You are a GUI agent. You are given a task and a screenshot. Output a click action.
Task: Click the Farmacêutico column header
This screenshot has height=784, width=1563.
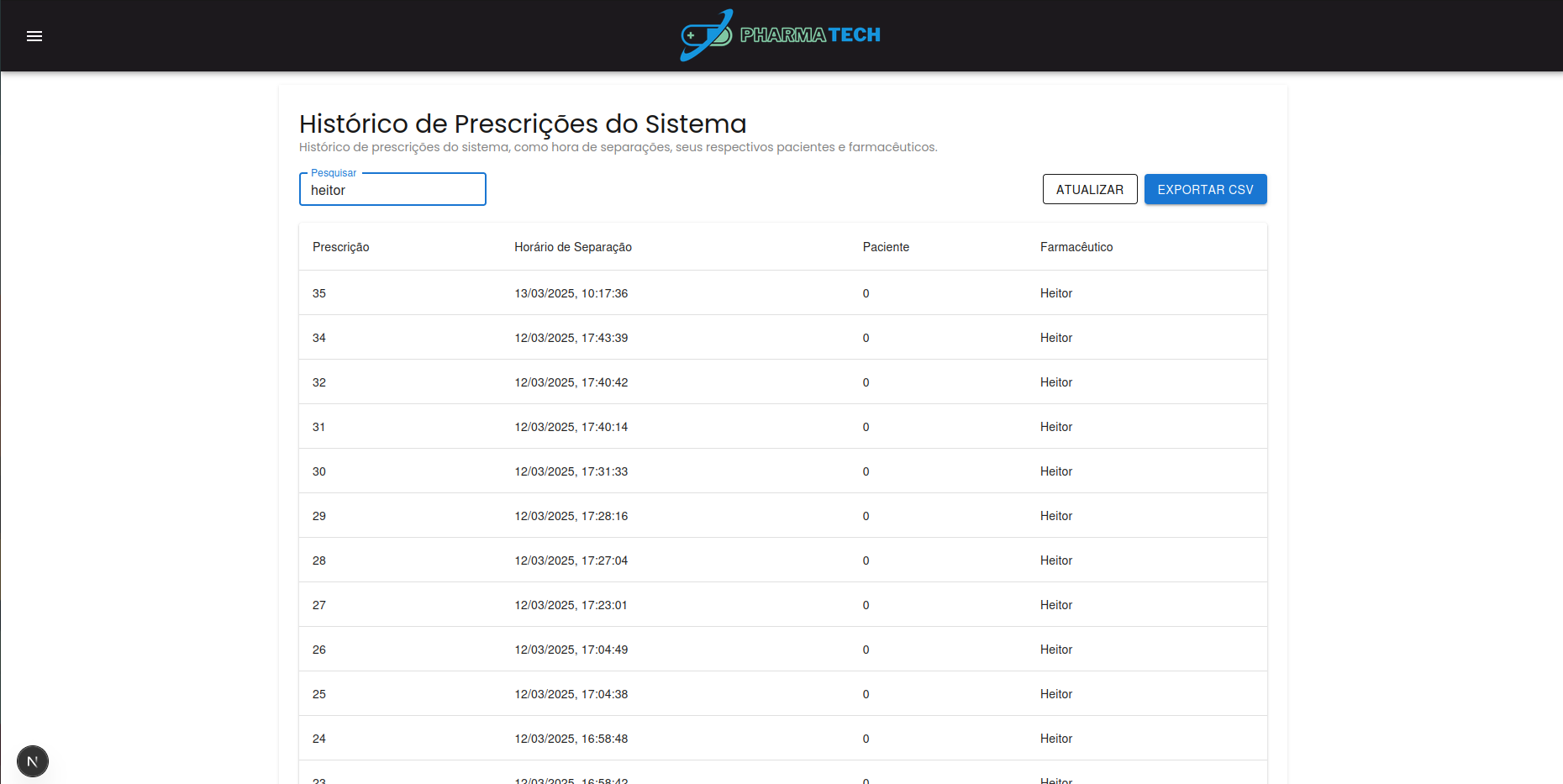tap(1076, 247)
